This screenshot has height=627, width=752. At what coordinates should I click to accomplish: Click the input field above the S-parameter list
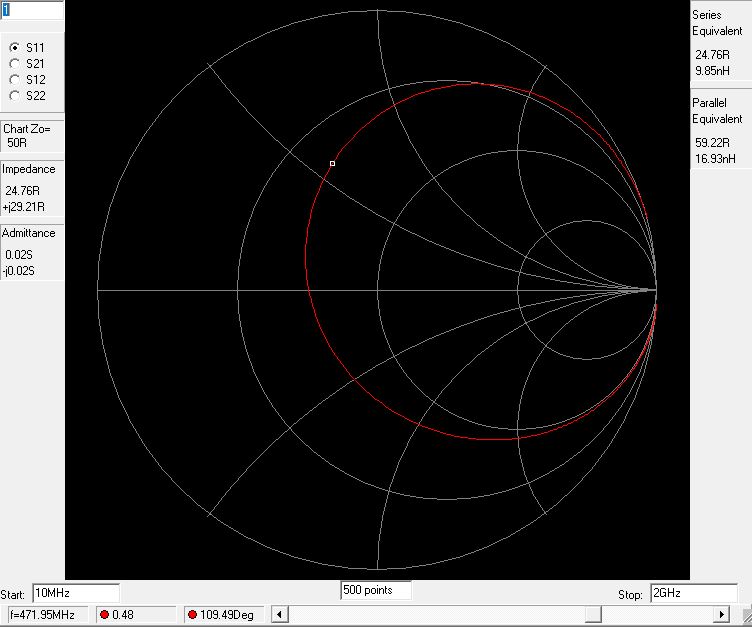point(32,10)
